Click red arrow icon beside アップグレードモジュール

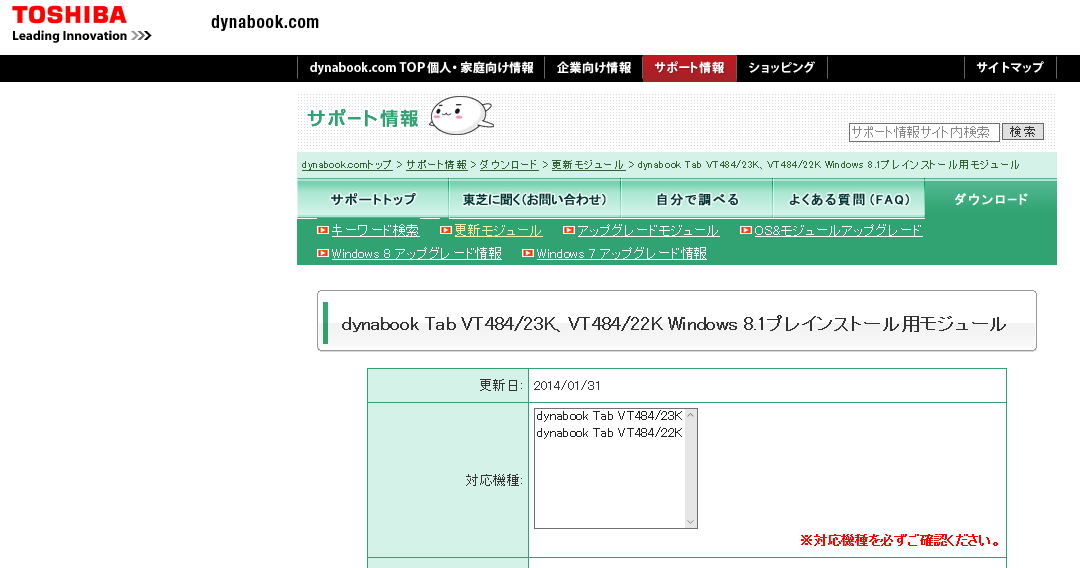coord(568,231)
